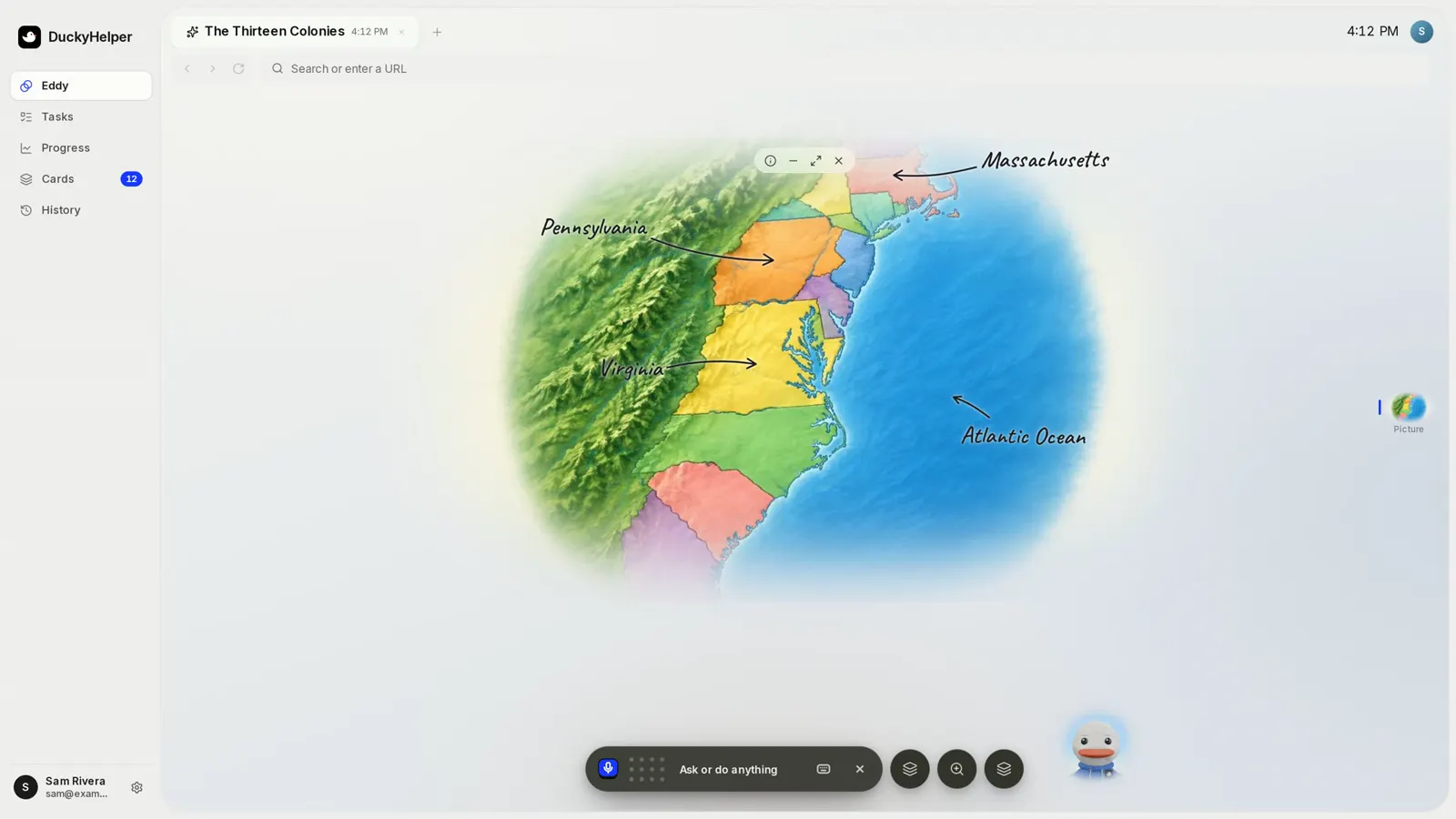1456x819 pixels.
Task: Click the Cards badge showing 12
Action: pyautogui.click(x=131, y=178)
